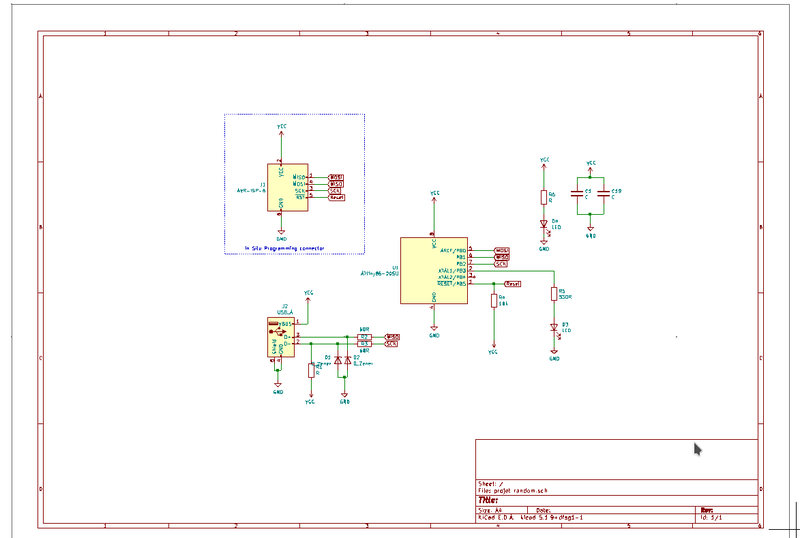Select the "In Situ Programming connector" text

pyautogui.click(x=284, y=246)
